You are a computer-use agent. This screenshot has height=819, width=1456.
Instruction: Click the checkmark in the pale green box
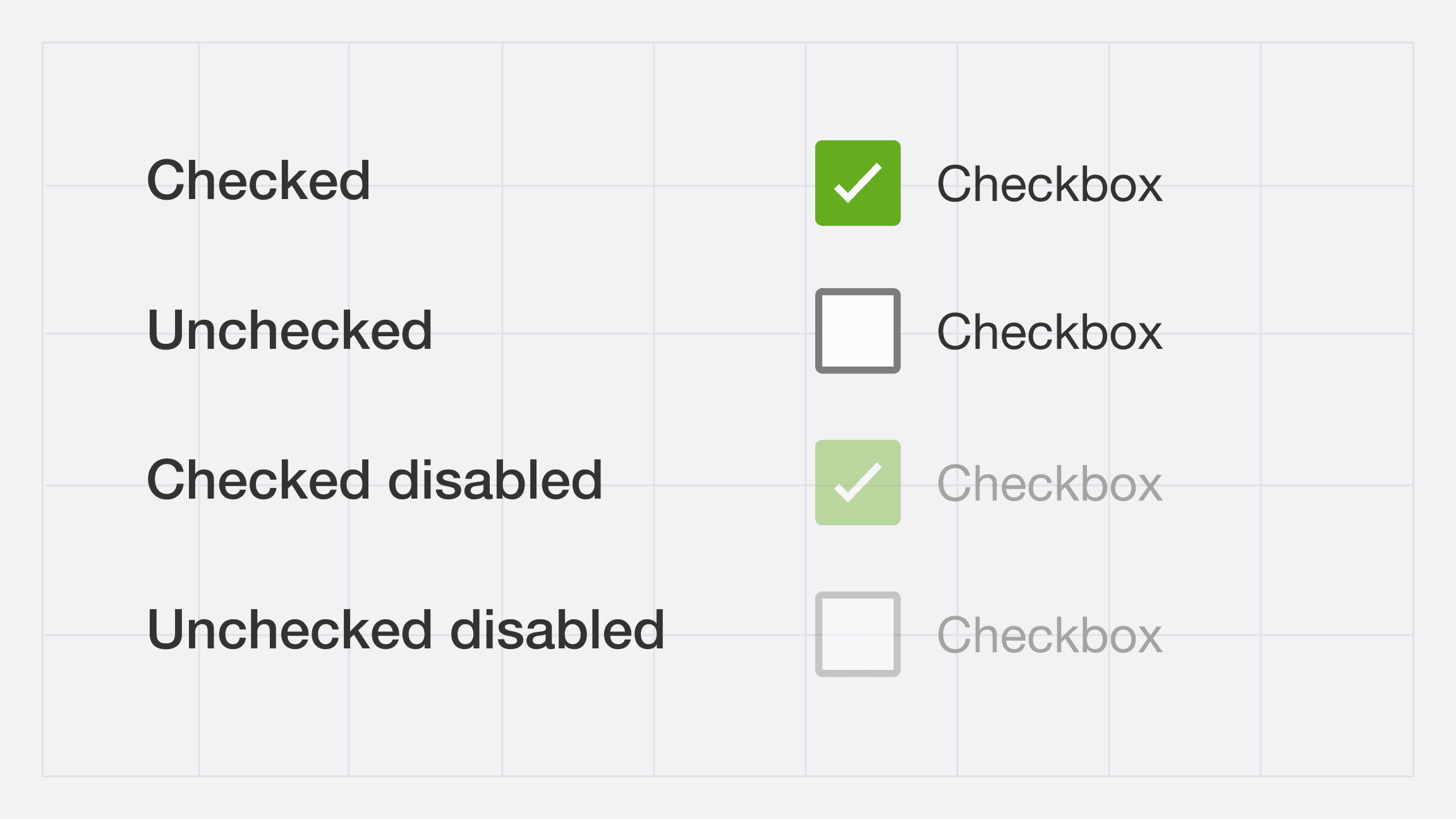(858, 482)
